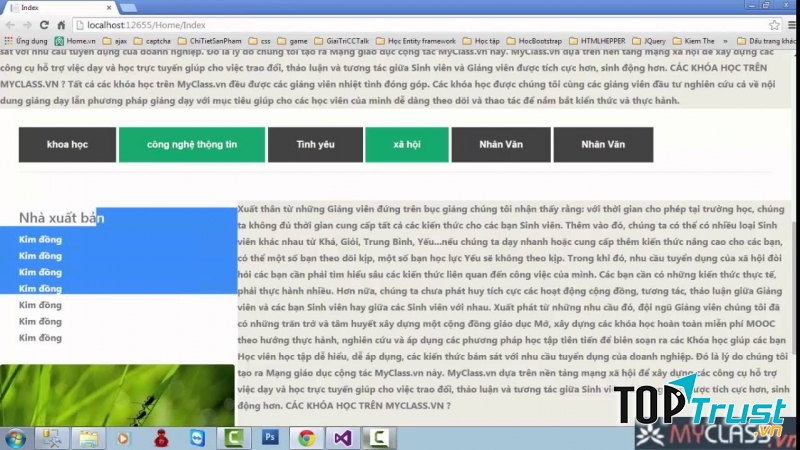Reload the page with the refresh icon
Screen dimensions: 800x450
[44, 25]
